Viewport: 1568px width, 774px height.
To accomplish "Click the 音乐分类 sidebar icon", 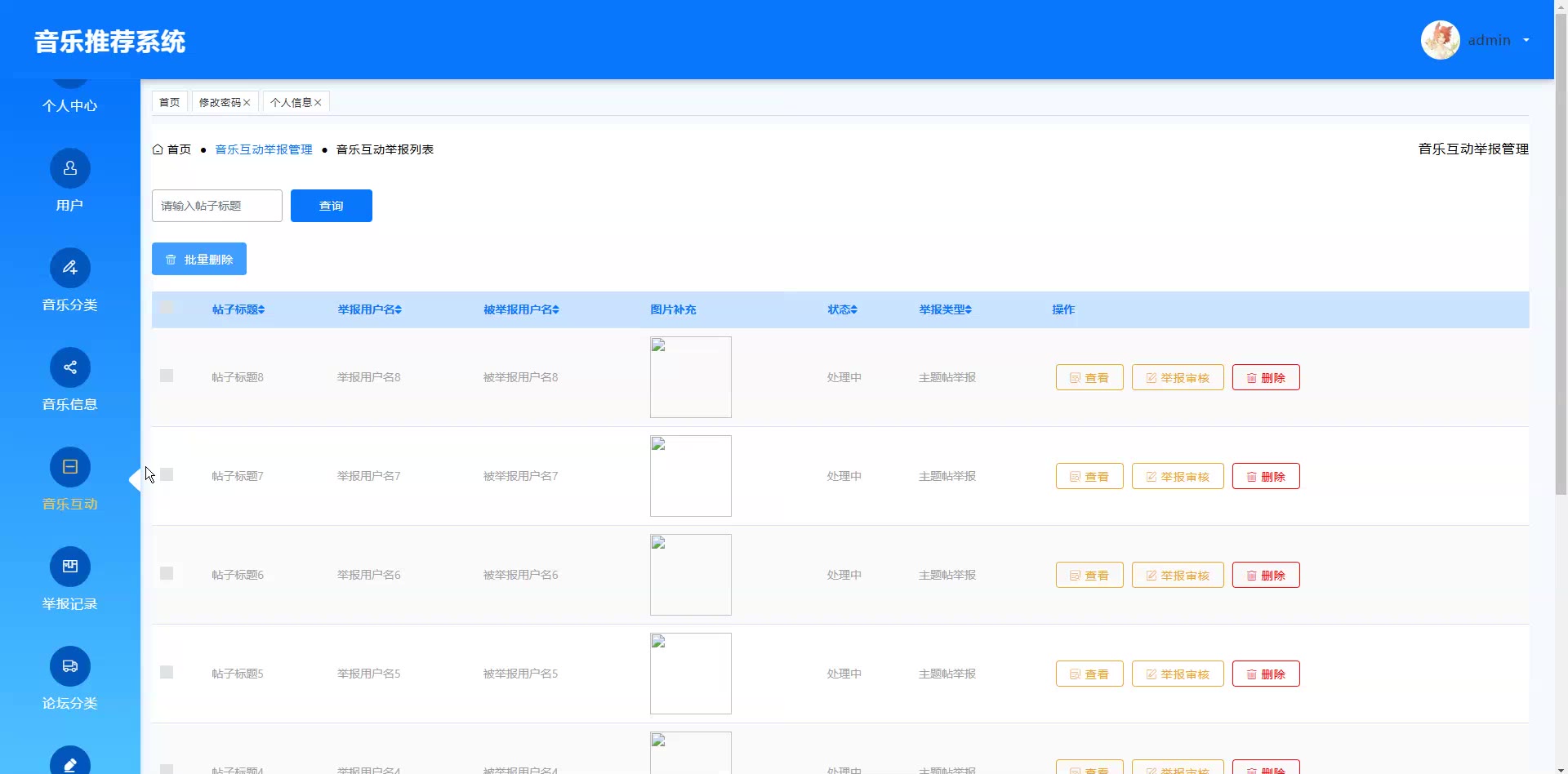I will pos(70,268).
